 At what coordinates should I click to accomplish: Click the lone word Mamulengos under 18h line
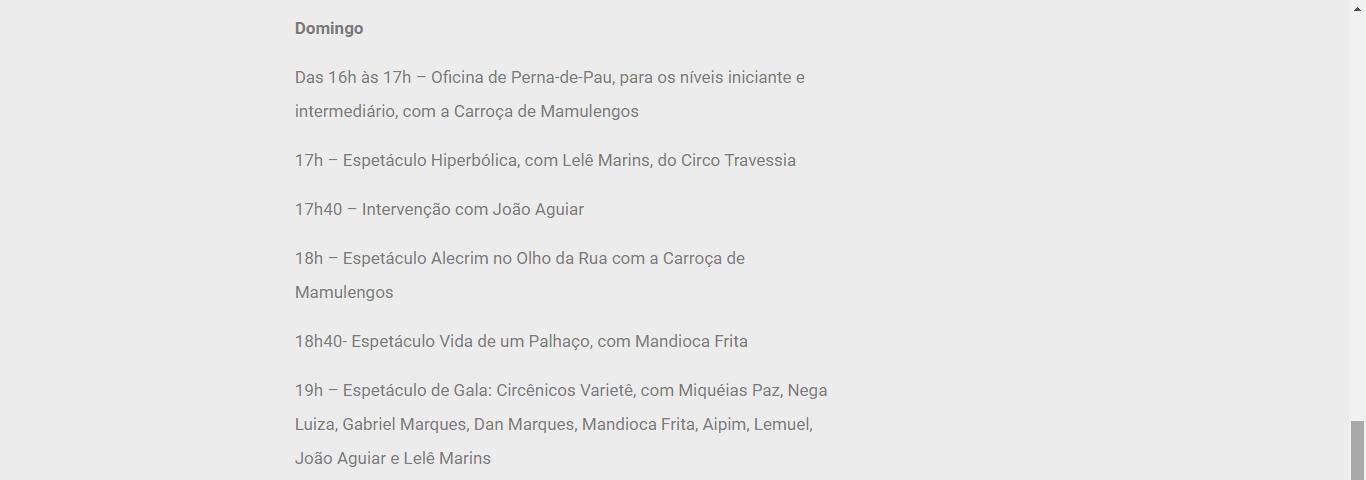[344, 292]
